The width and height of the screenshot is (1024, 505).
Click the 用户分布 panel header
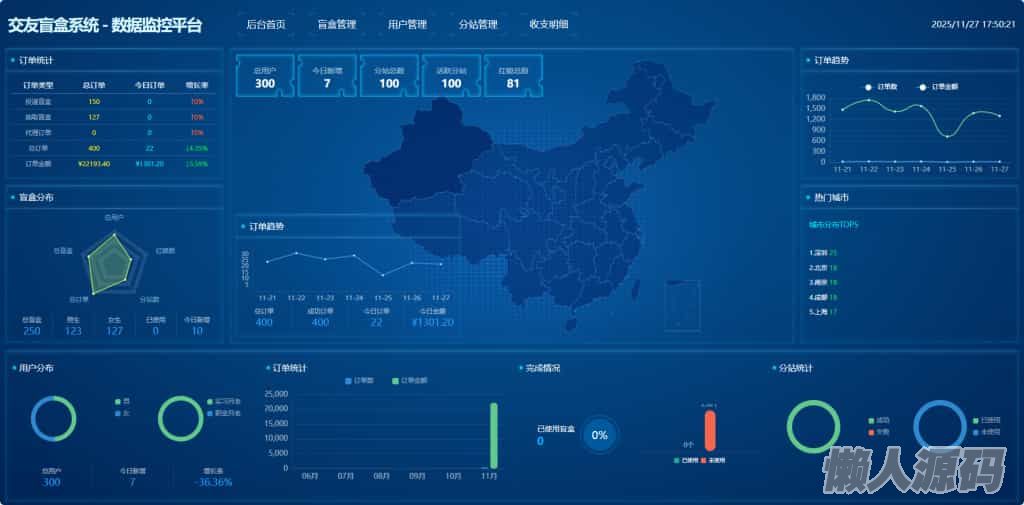(37, 368)
